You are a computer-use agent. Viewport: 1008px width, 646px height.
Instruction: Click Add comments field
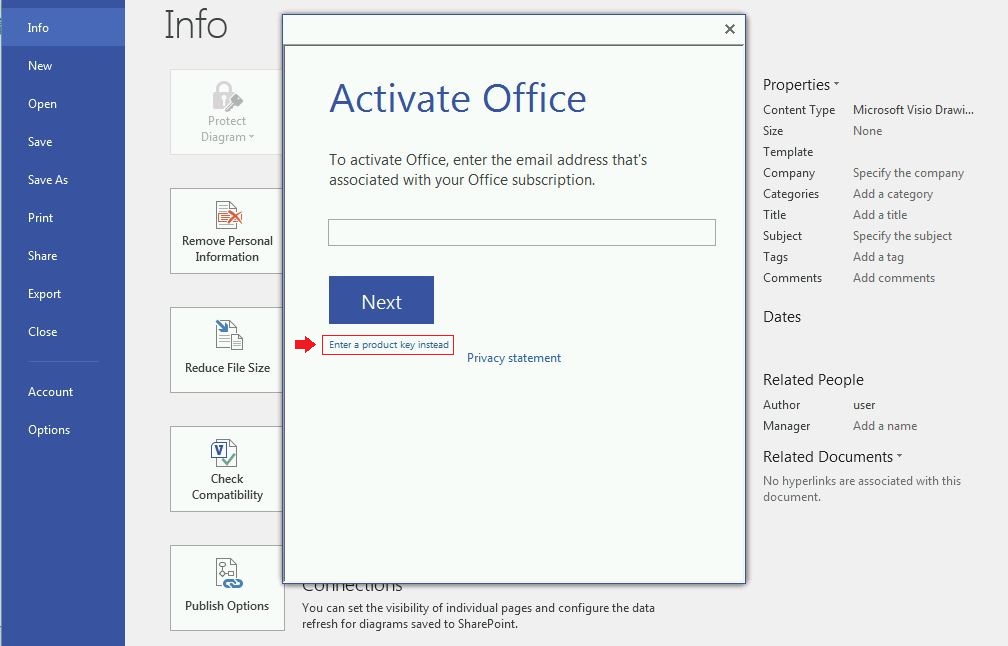pos(894,278)
